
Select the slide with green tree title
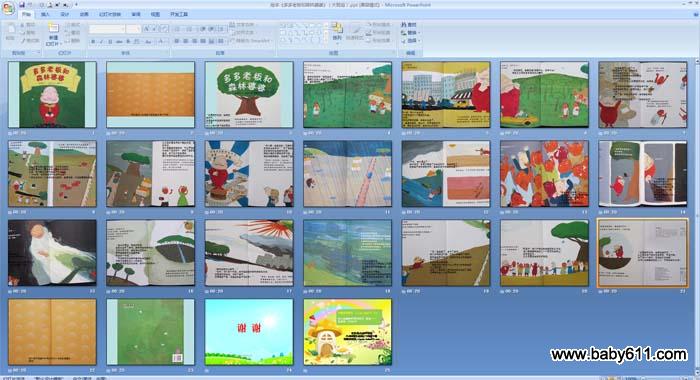[x=249, y=95]
